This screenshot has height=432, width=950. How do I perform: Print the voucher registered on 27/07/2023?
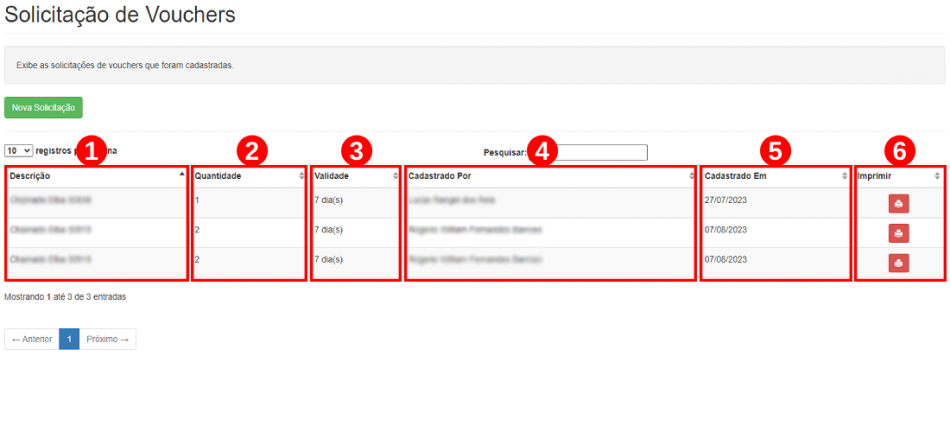pyautogui.click(x=899, y=204)
